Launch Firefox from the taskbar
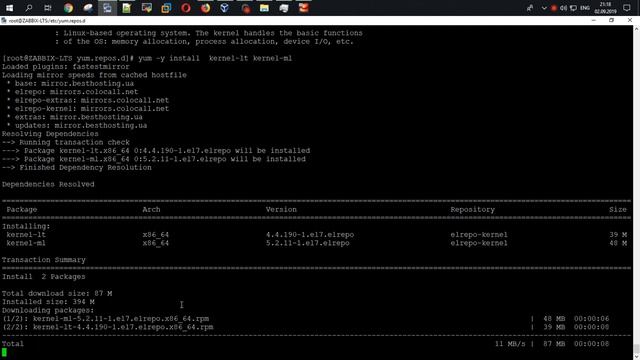640x360 pixels. [205, 8]
